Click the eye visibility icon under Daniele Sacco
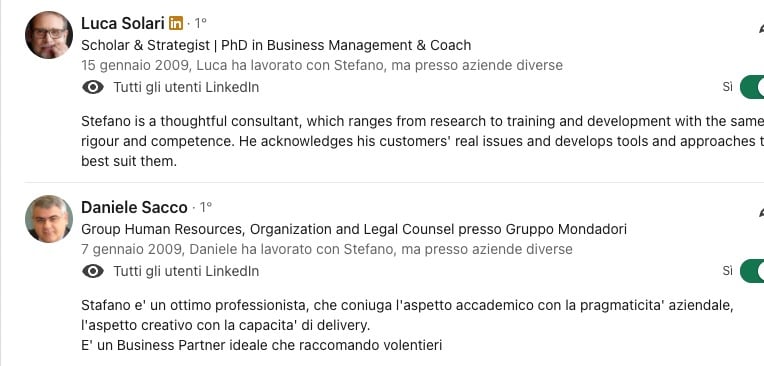The width and height of the screenshot is (764, 366). [x=93, y=271]
